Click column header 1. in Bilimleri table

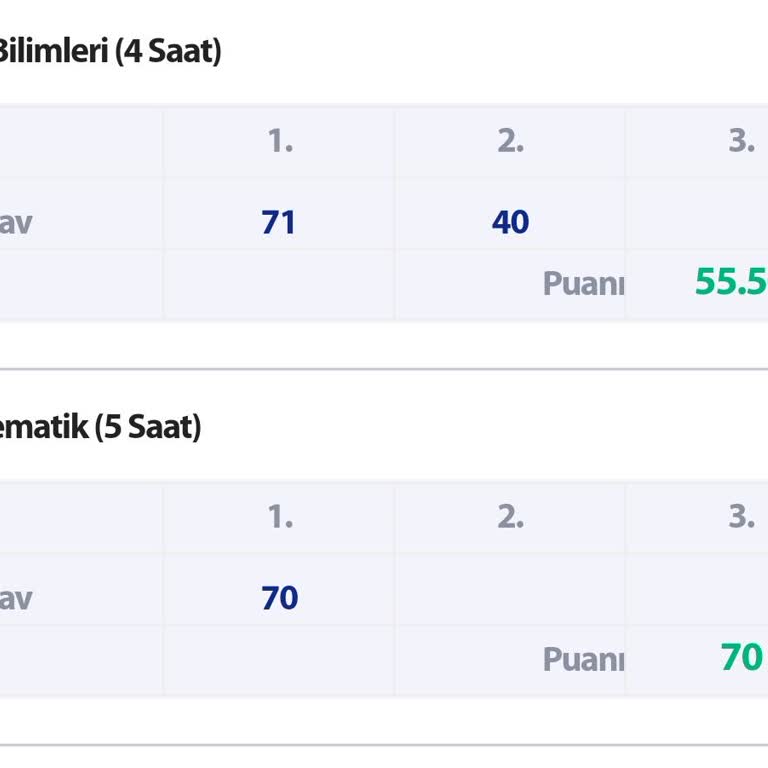[280, 141]
